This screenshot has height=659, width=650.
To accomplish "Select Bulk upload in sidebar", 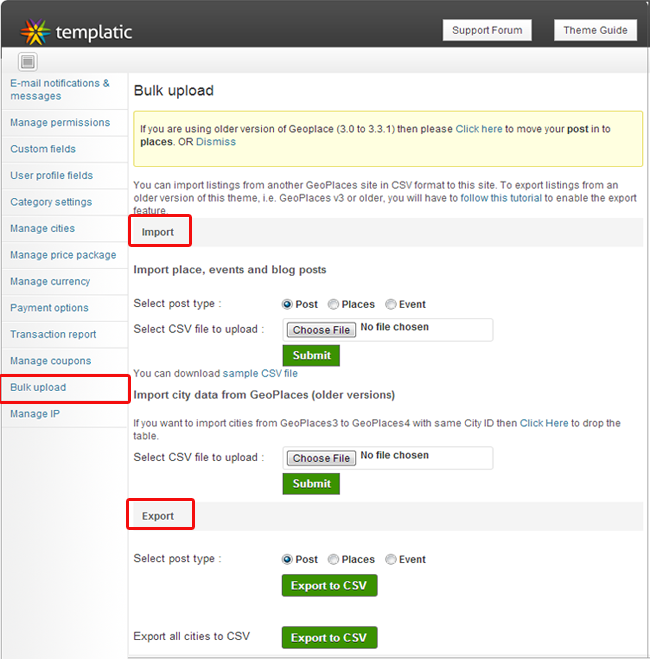I will click(x=38, y=387).
